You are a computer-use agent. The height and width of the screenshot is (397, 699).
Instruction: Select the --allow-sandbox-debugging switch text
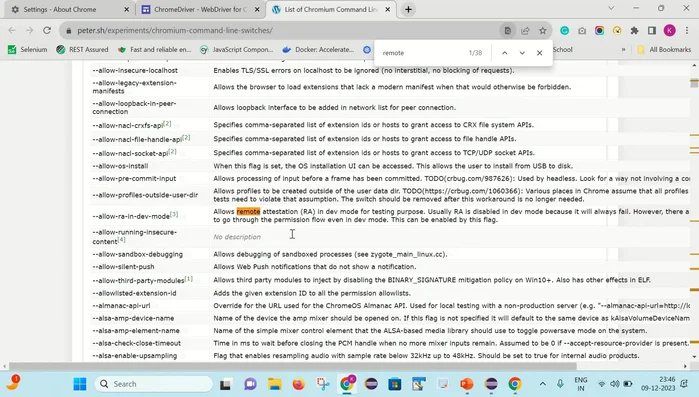pos(137,254)
